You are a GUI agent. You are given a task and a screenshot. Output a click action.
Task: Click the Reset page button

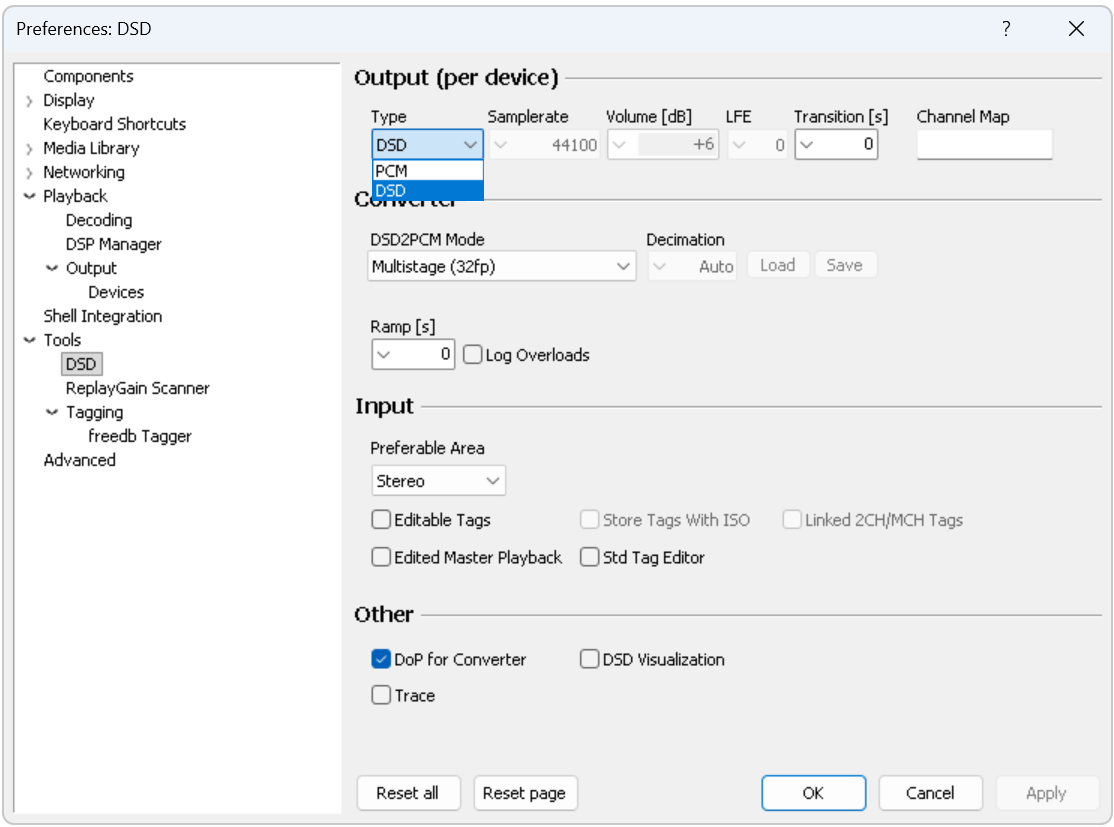[x=524, y=793]
